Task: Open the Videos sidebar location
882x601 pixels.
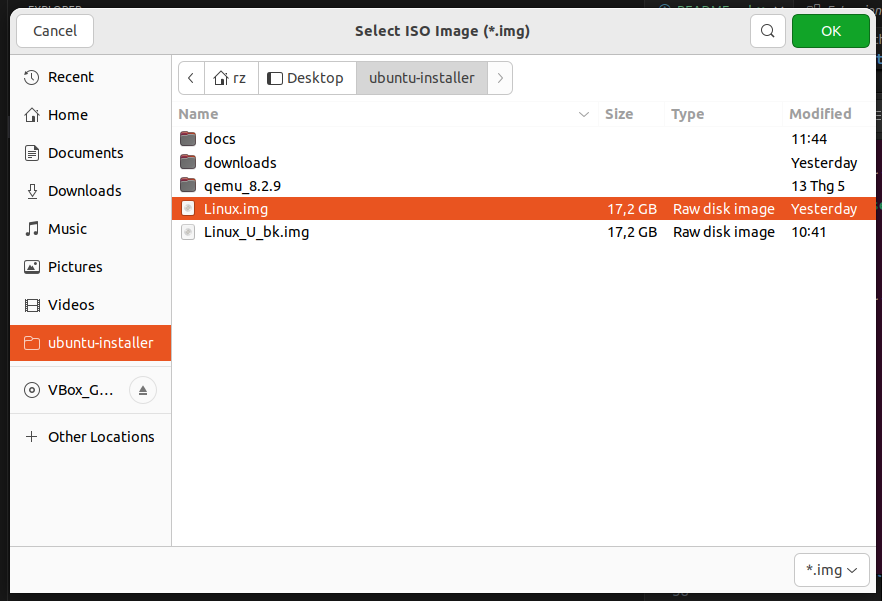Action: pos(70,305)
